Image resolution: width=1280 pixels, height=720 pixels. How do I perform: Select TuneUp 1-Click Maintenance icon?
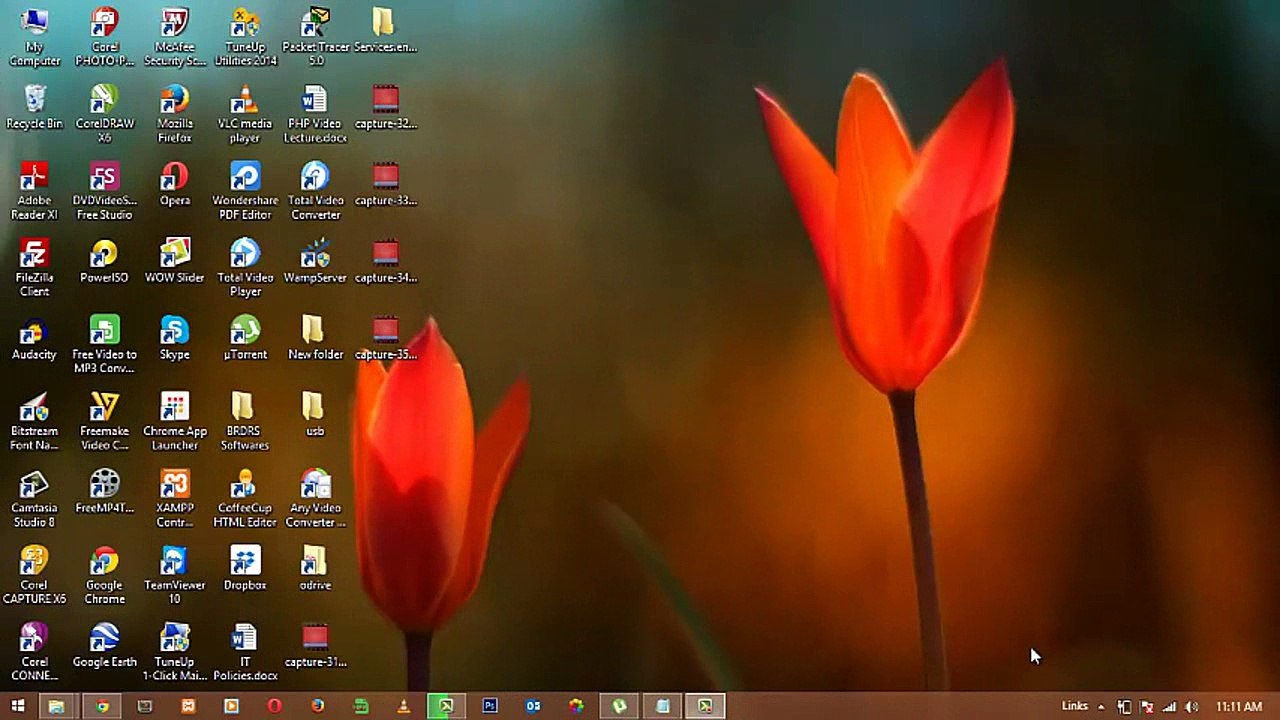[175, 653]
